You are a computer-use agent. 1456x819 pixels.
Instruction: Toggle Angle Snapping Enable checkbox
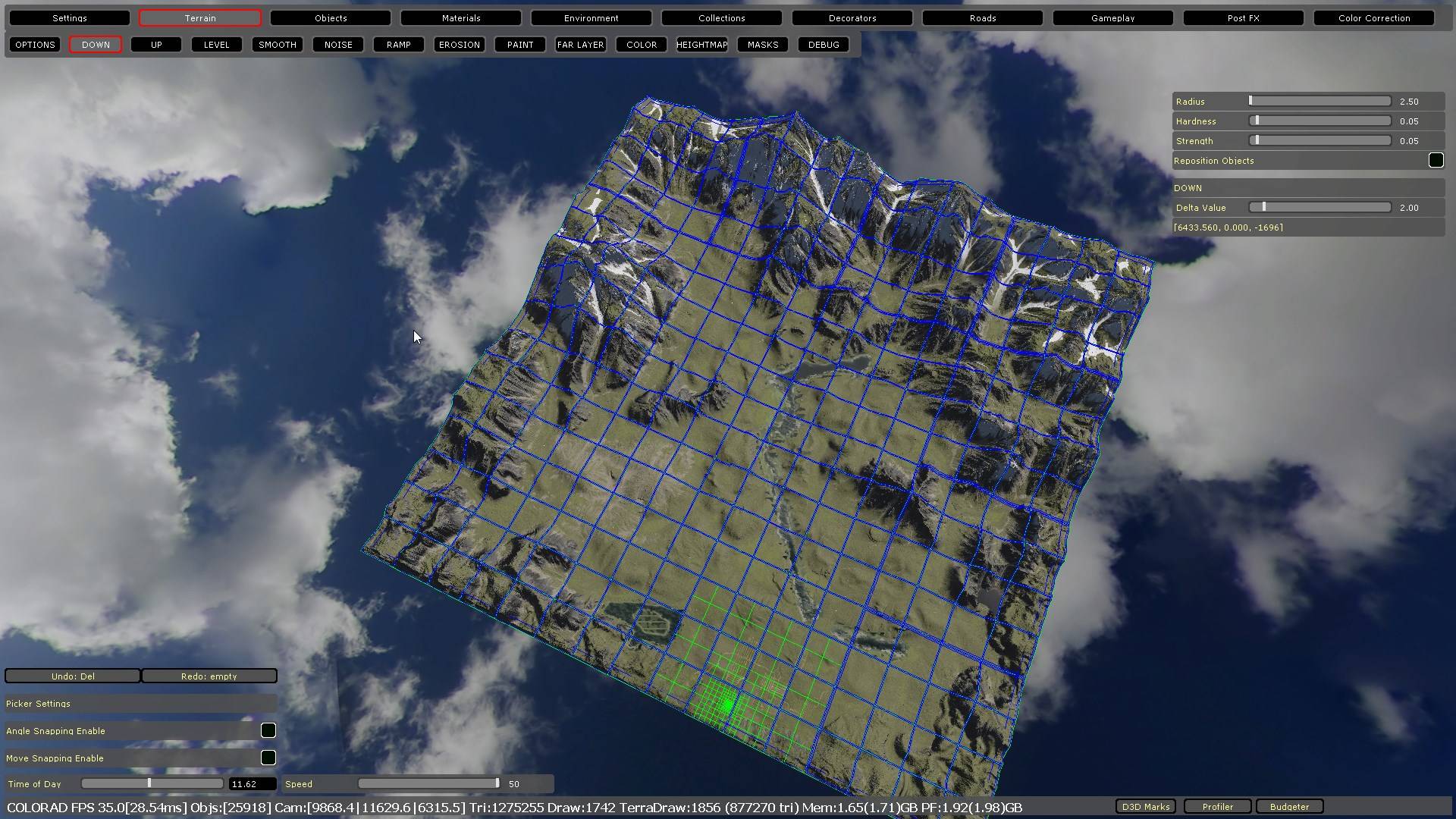click(x=268, y=730)
